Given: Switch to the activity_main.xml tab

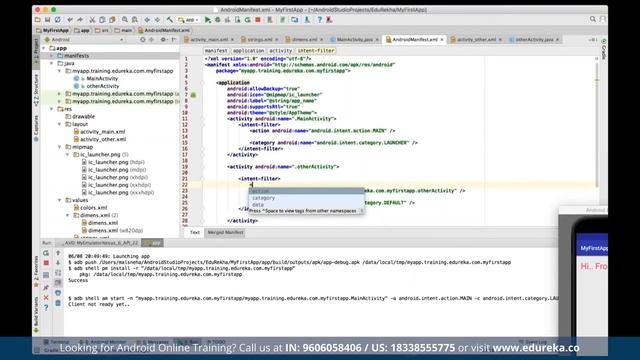Looking at the screenshot, I should (x=209, y=40).
